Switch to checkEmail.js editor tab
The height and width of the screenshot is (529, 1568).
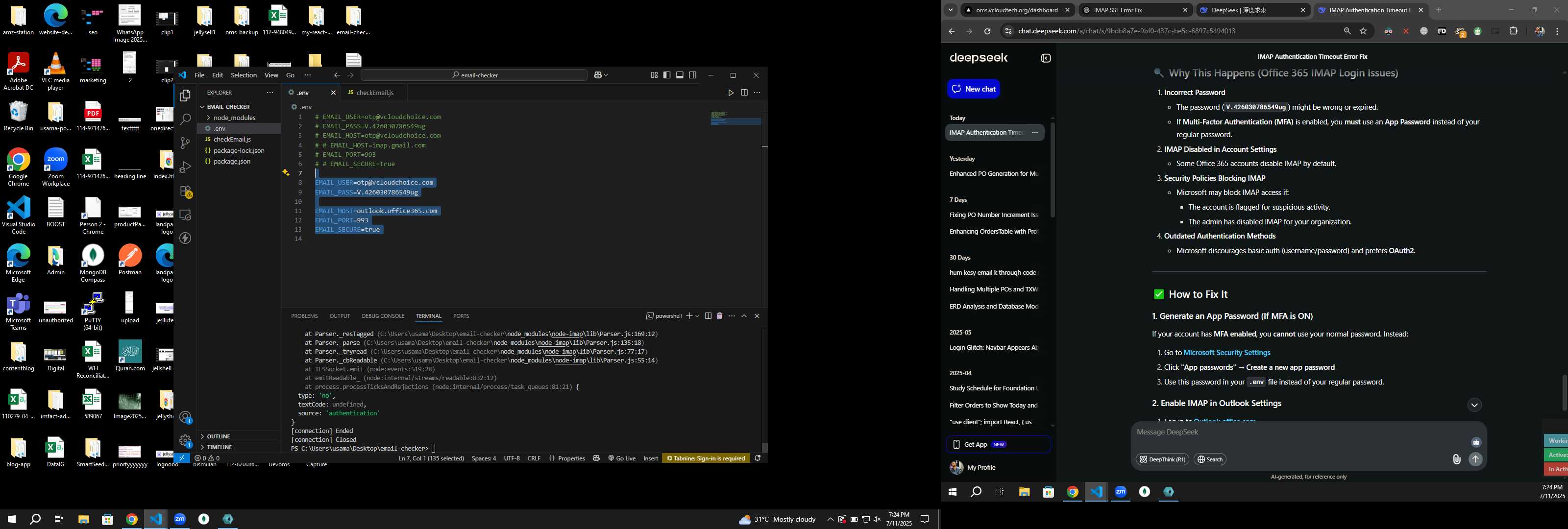[374, 93]
